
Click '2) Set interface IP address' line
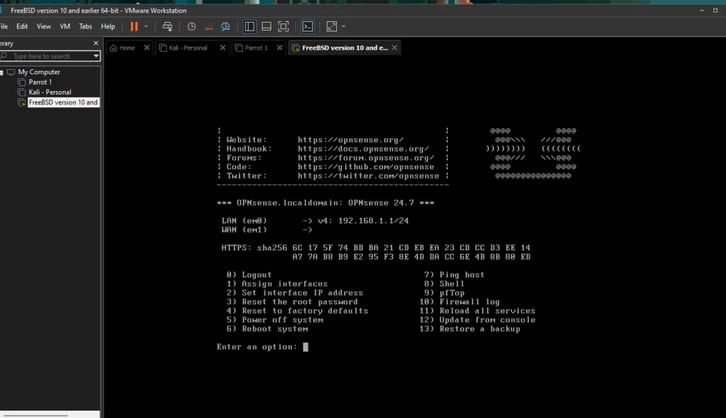[295, 293]
